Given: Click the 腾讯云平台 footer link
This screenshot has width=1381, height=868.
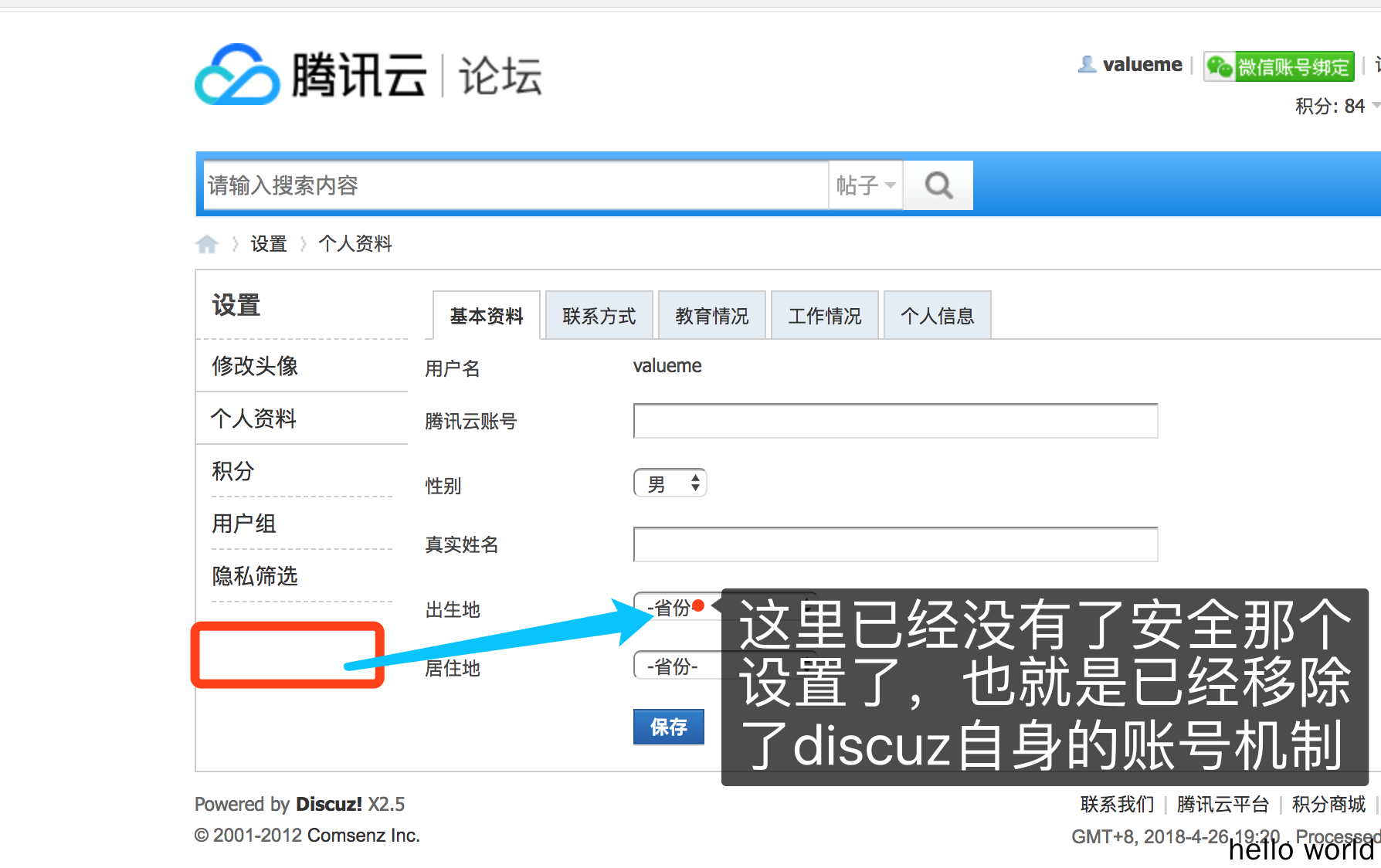Looking at the screenshot, I should (1223, 804).
